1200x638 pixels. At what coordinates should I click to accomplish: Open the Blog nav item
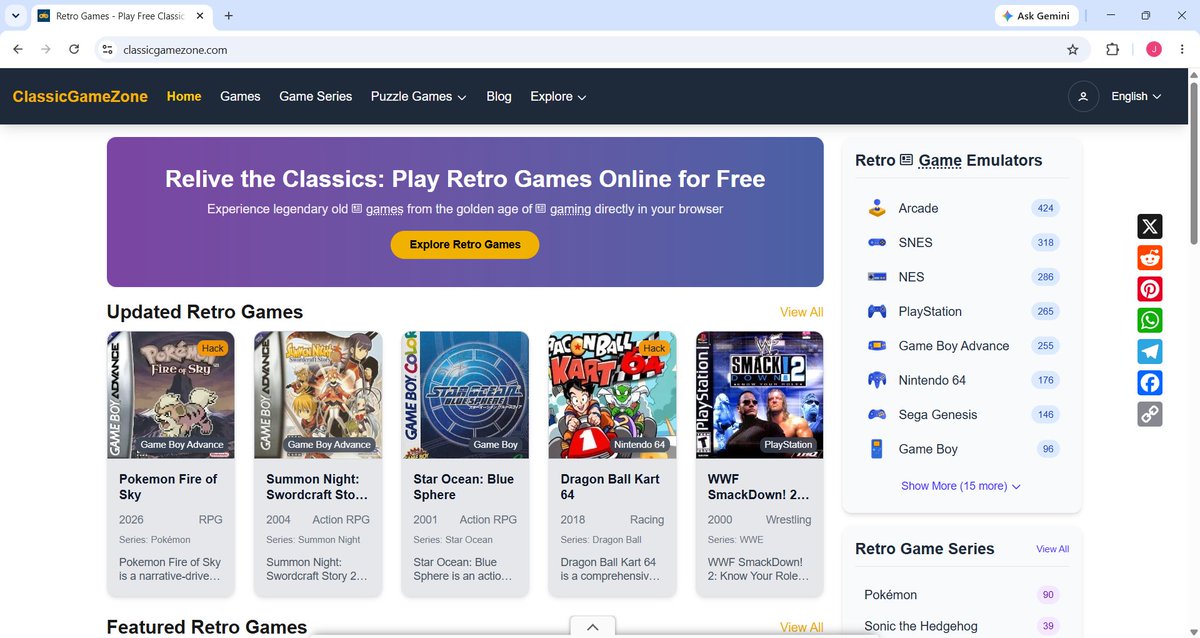(499, 96)
